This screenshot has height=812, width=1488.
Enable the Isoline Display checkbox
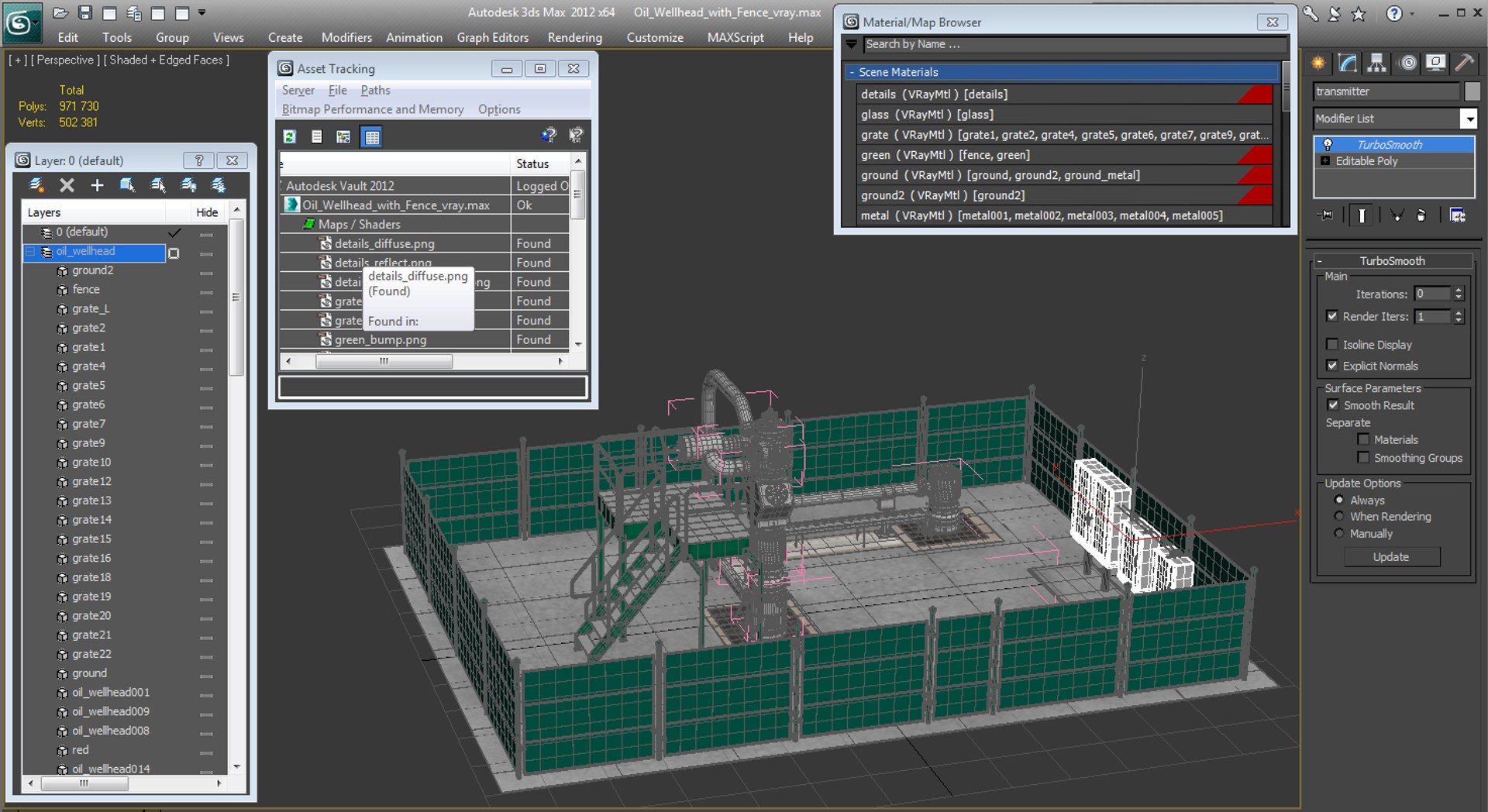click(1332, 344)
